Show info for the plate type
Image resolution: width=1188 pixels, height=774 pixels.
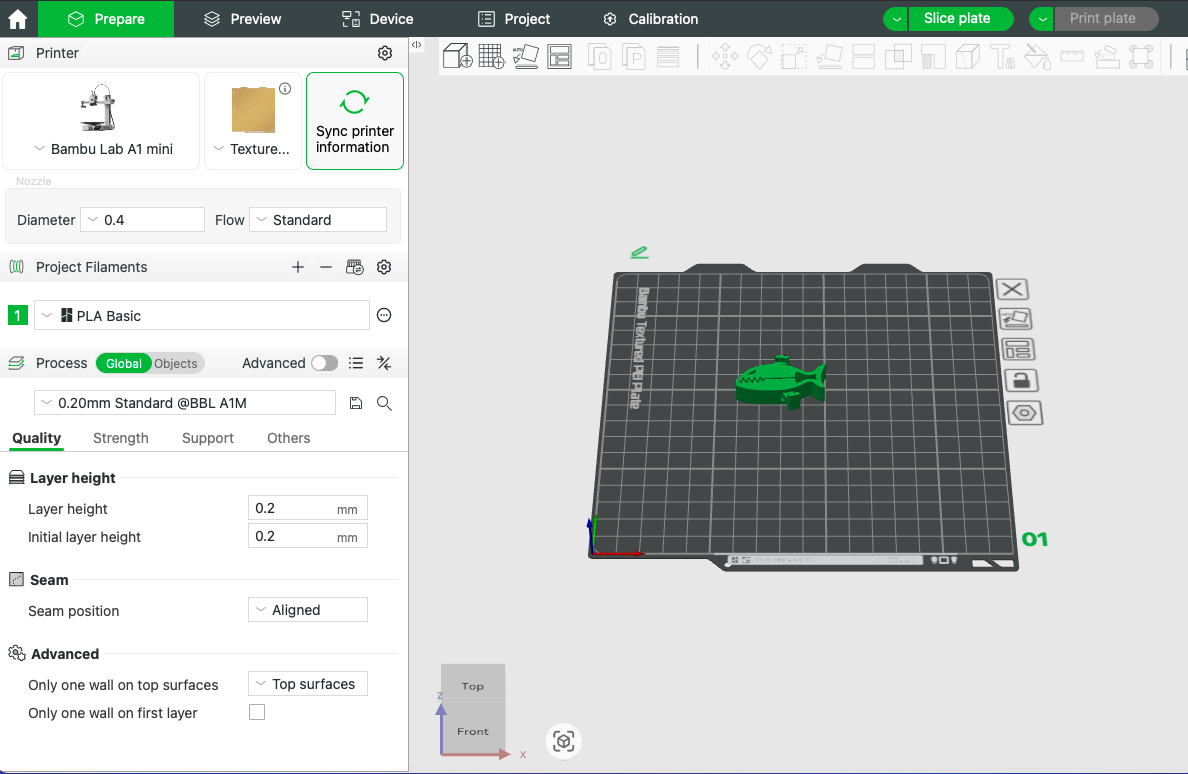(285, 89)
